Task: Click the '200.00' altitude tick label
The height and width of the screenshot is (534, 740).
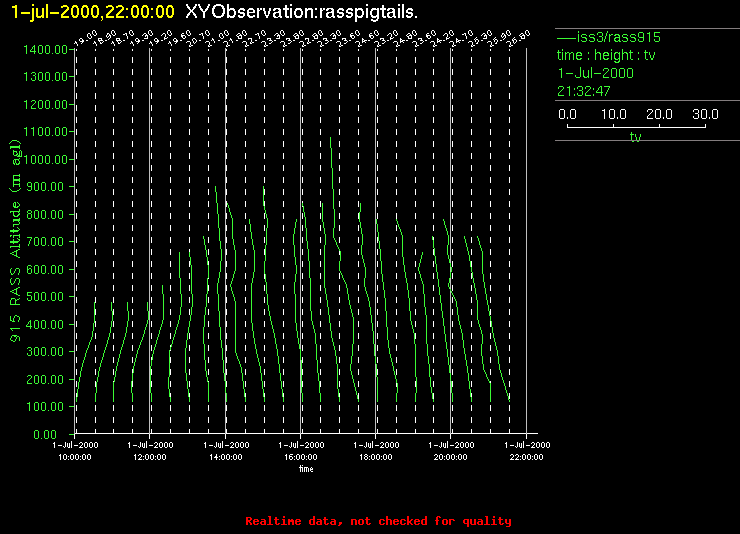Action: [x=47, y=379]
